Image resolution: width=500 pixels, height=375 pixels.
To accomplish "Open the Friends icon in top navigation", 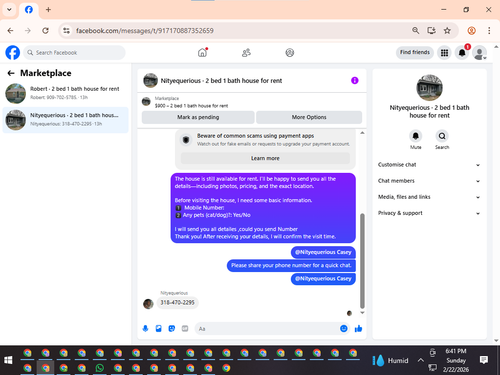I will [x=246, y=53].
